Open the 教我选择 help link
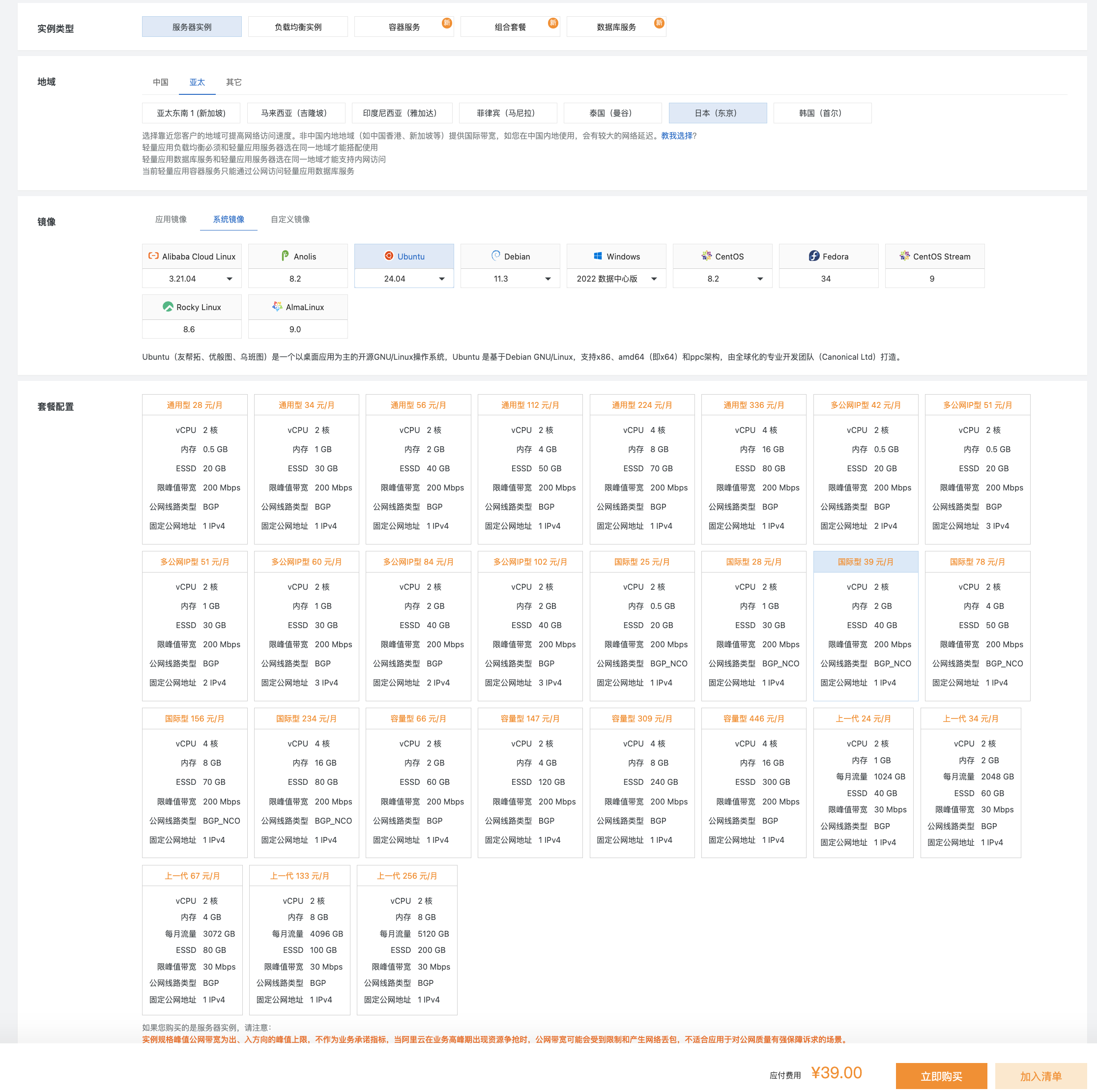The height and width of the screenshot is (1092, 1097). pyautogui.click(x=676, y=136)
